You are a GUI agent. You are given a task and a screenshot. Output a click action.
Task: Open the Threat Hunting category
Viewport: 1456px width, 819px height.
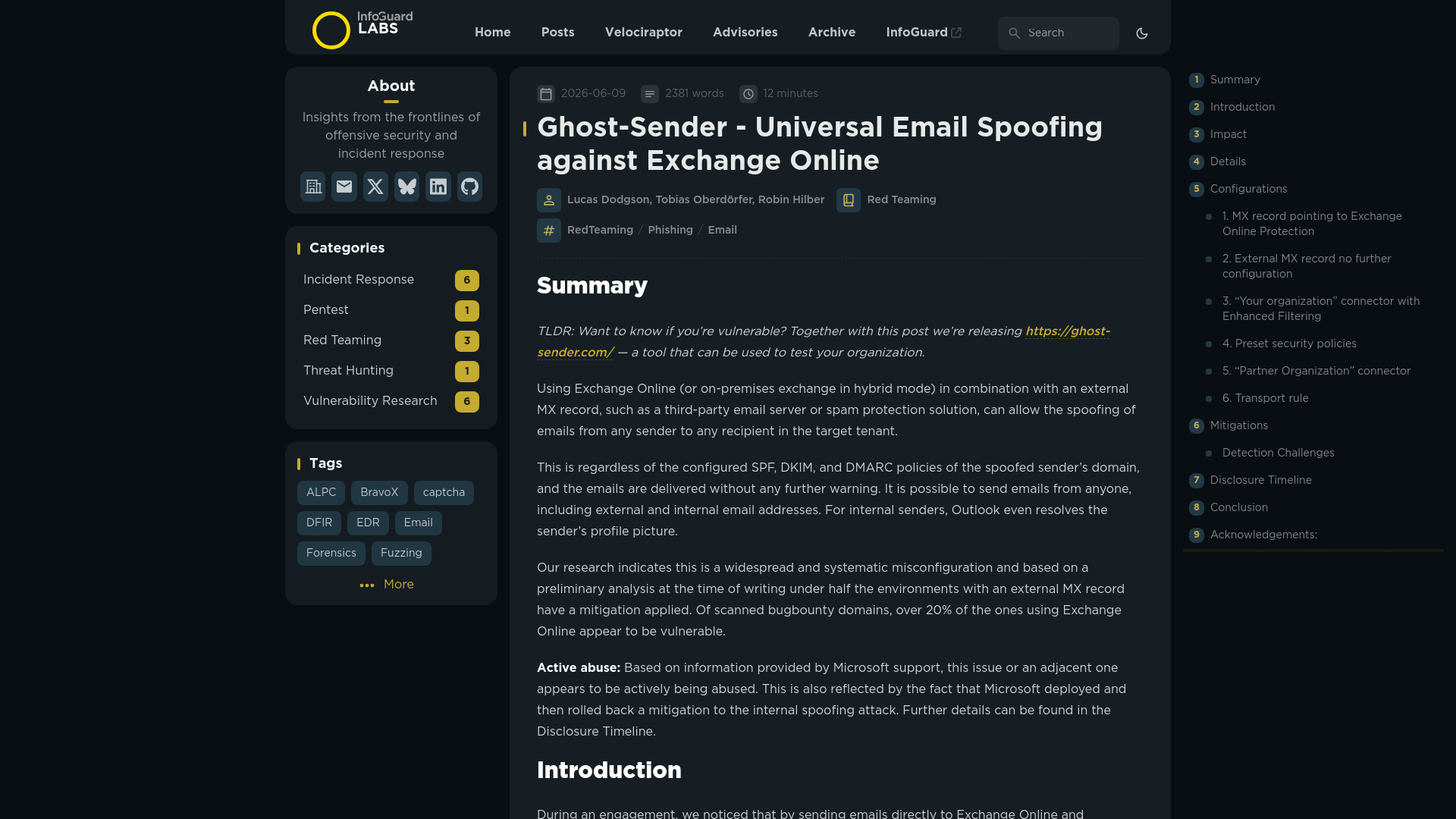(x=391, y=371)
